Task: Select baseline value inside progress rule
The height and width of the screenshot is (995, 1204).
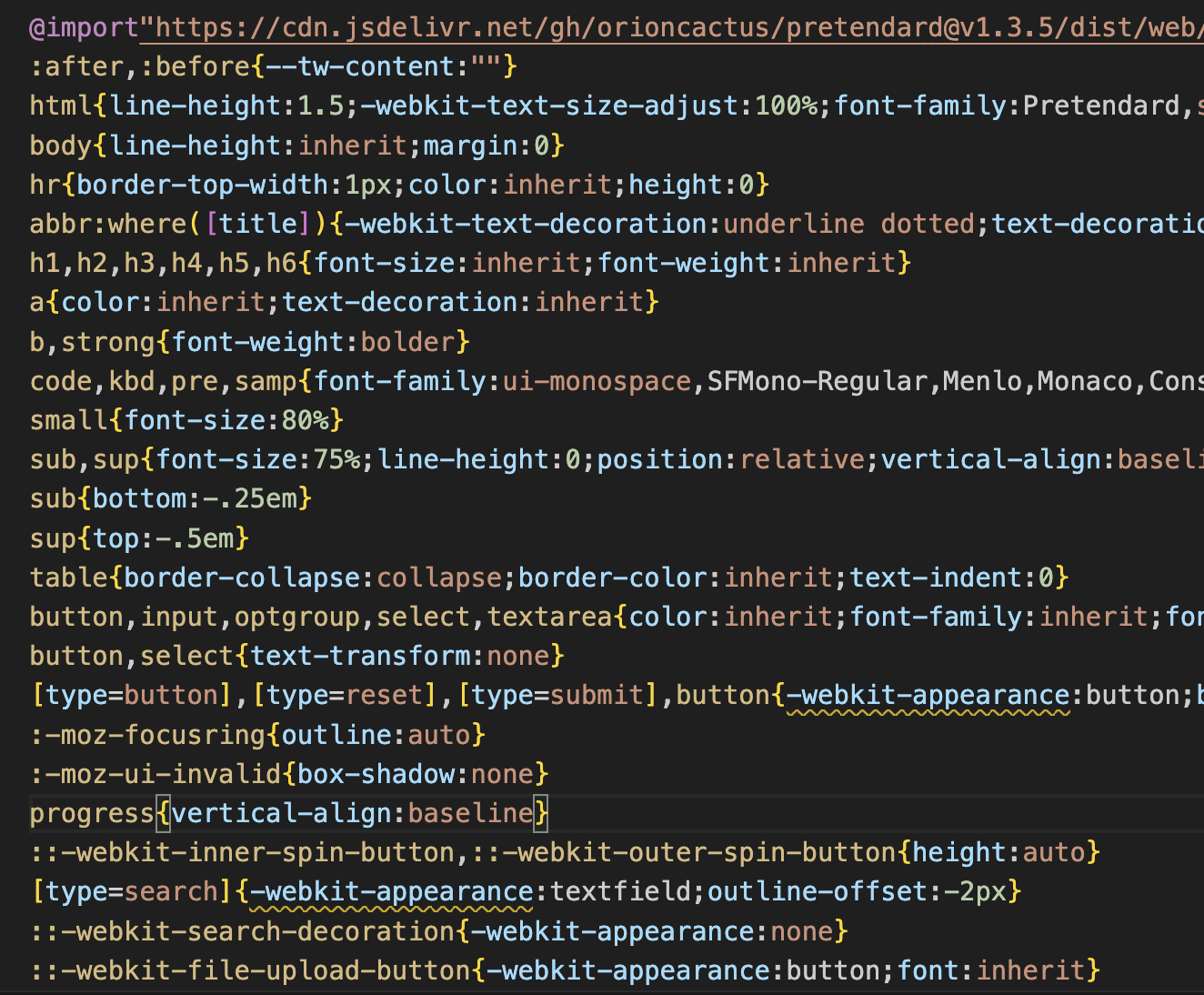Action: pyautogui.click(x=470, y=812)
